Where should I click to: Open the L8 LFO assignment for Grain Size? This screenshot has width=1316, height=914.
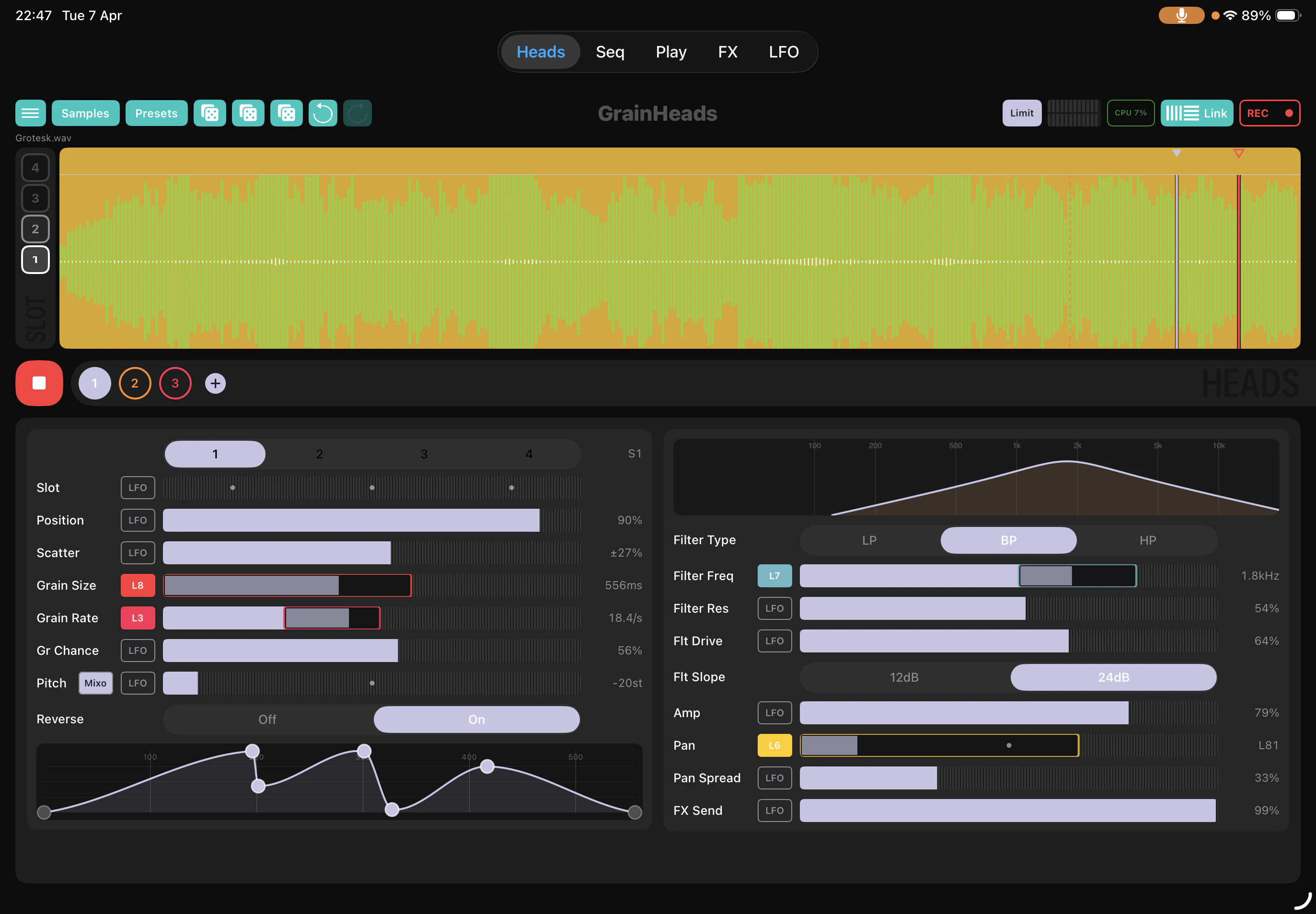(x=138, y=585)
